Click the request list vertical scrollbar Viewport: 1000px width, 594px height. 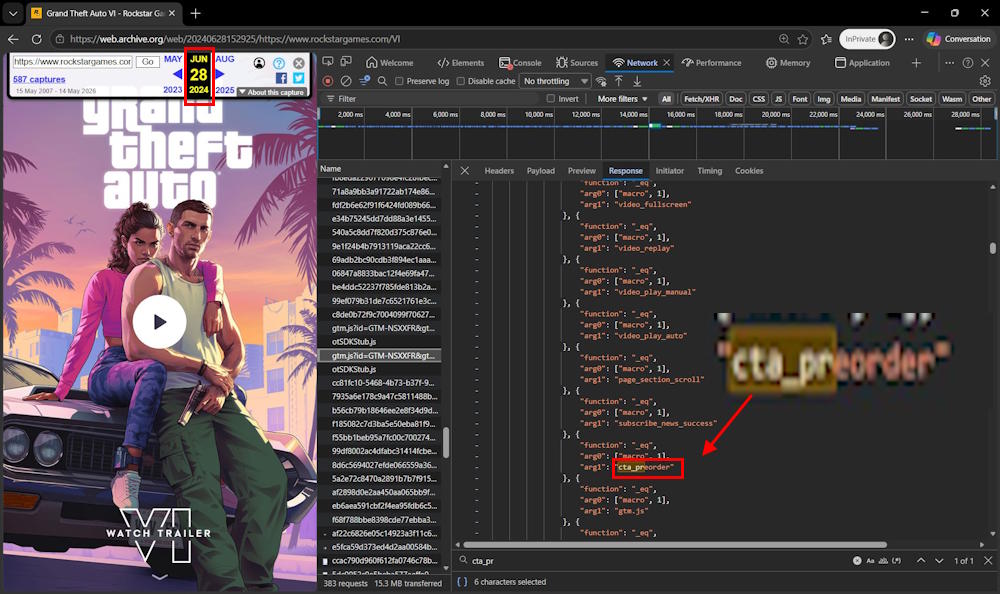coord(446,442)
